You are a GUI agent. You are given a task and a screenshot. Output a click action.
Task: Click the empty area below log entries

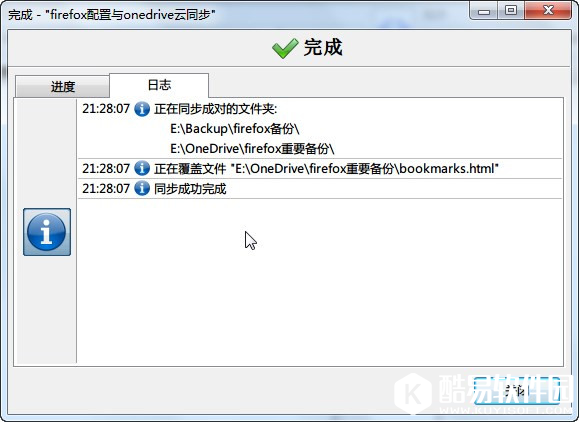pos(320,282)
